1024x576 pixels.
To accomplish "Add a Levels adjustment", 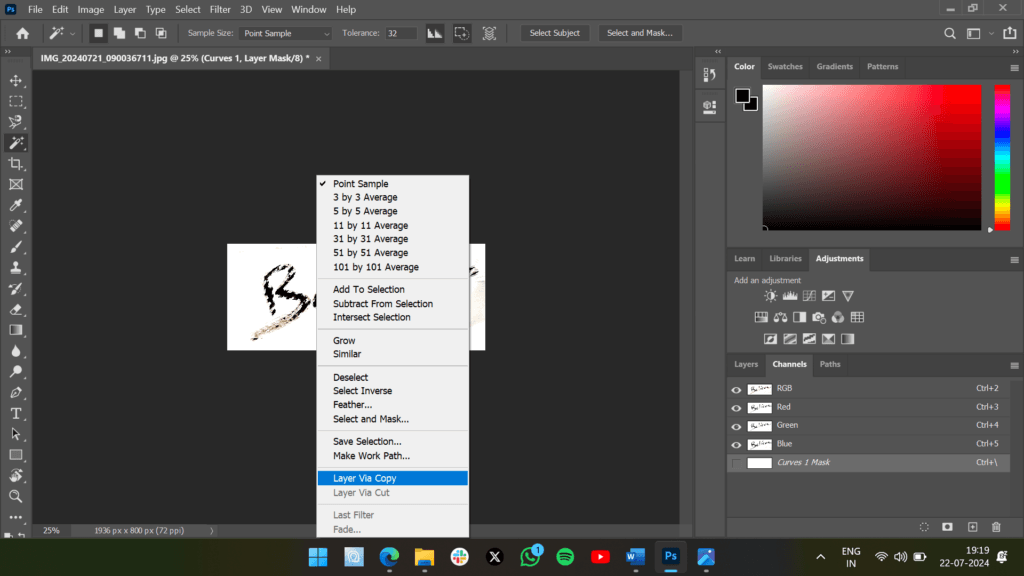I will click(790, 296).
